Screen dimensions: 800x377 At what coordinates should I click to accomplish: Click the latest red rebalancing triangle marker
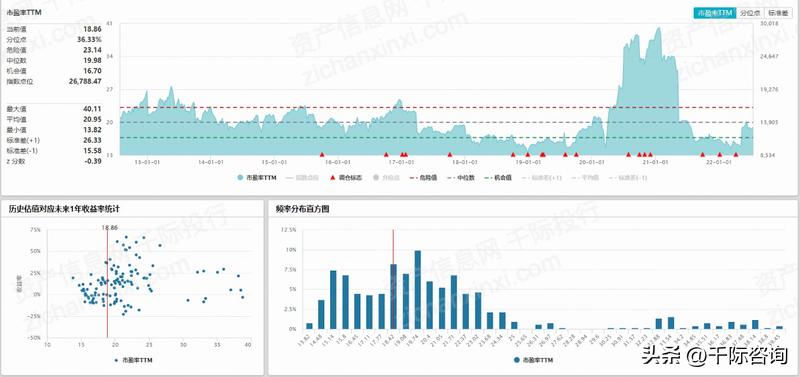[x=736, y=154]
